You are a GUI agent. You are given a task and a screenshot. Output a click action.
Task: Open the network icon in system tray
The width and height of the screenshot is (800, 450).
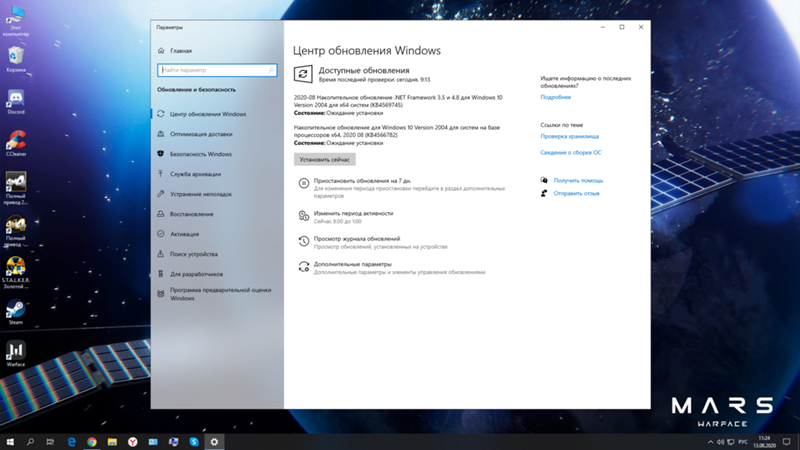pos(731,442)
